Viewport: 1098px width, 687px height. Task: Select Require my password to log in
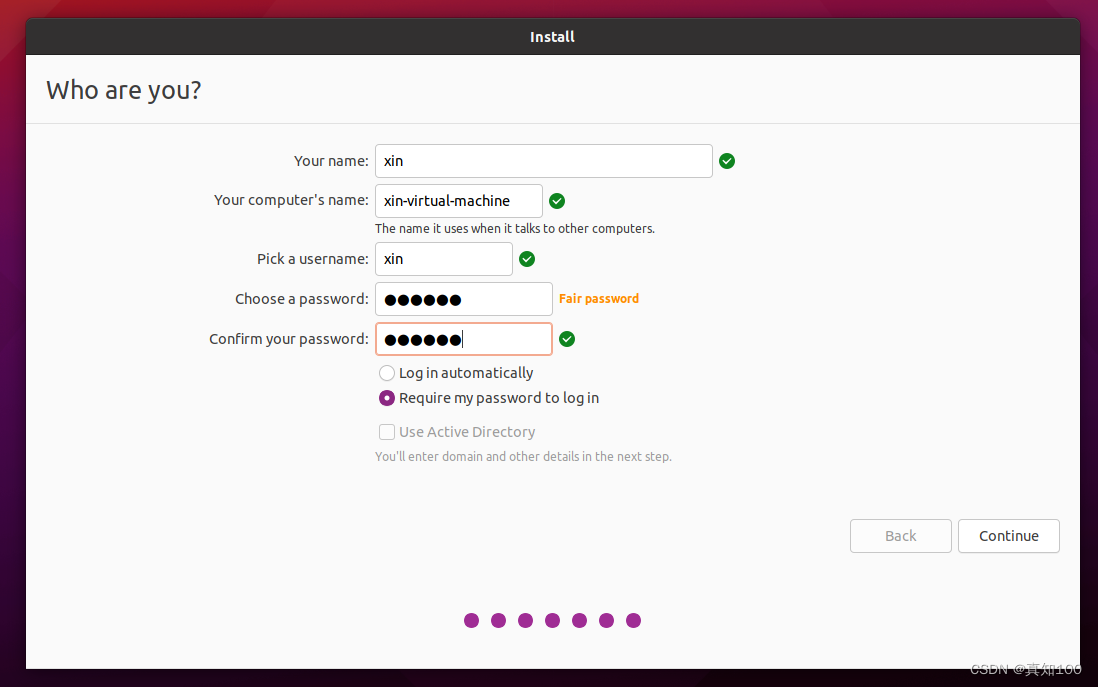tap(387, 397)
